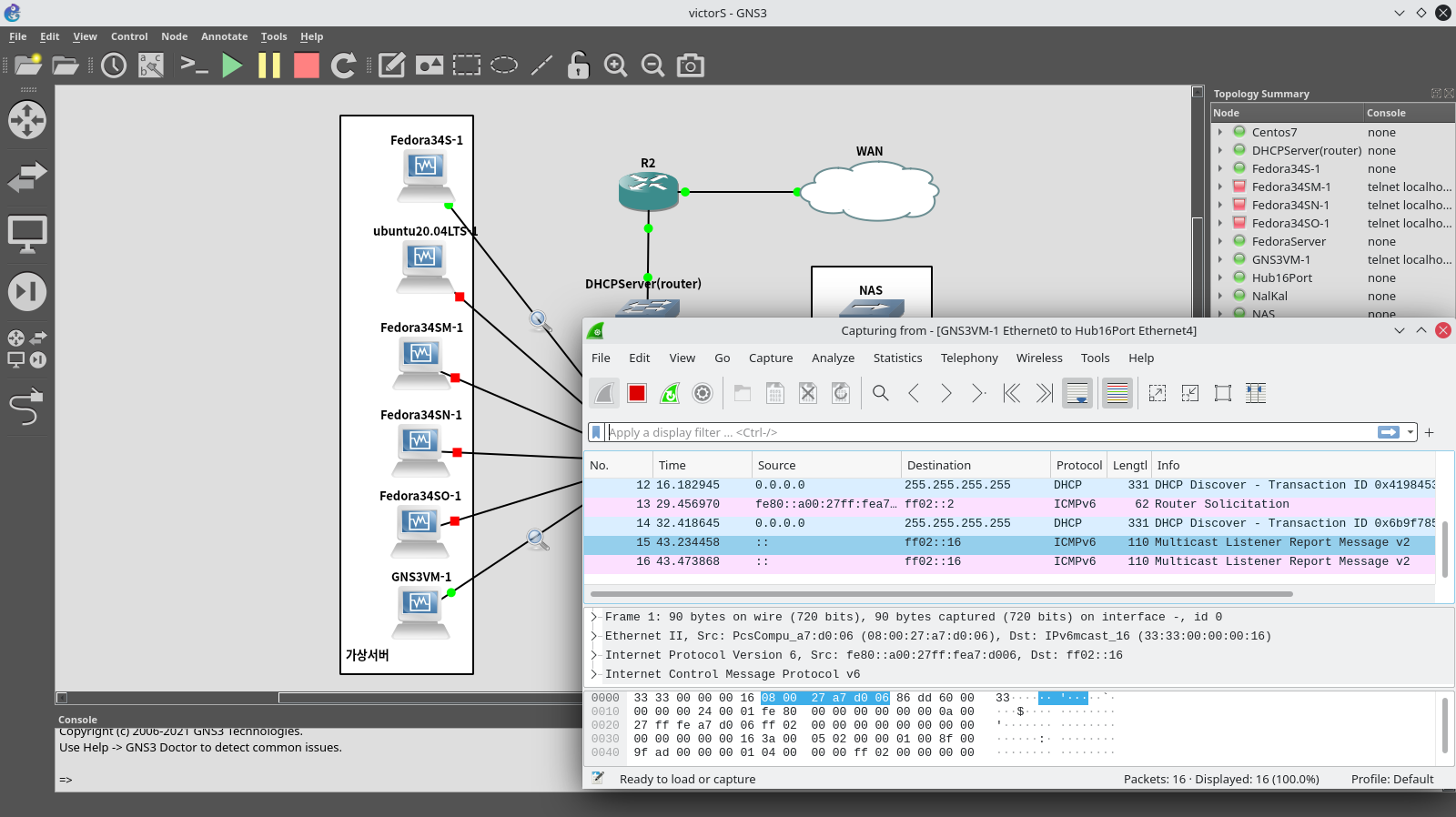Go to previous packet arrow
Image resolution: width=1456 pixels, height=817 pixels.
point(914,393)
